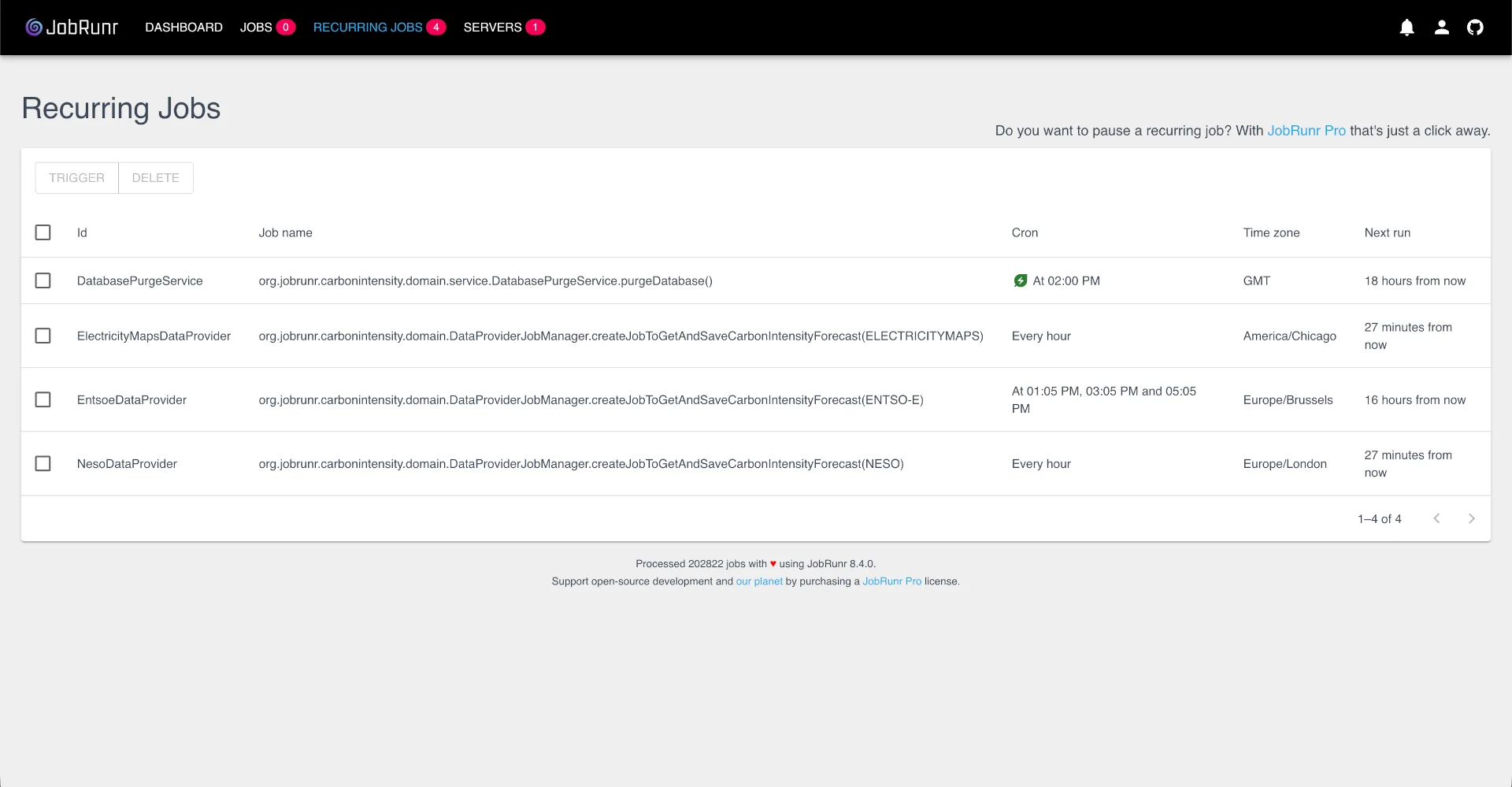Click 'At 01:05 PM, 03:05 PM' cron text
Viewport: 1512px width, 787px height.
[x=1103, y=399]
